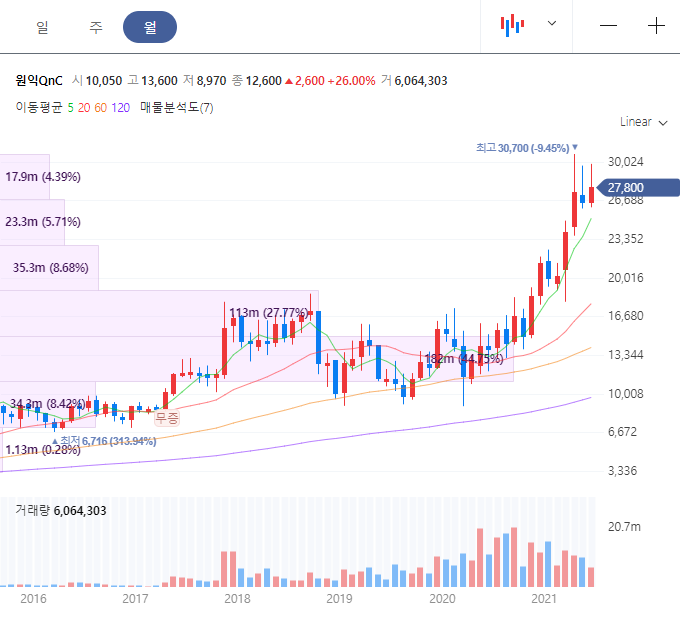Screen dimensions: 697x630
Task: Click the 3,336 price axis label
Action: pos(622,471)
